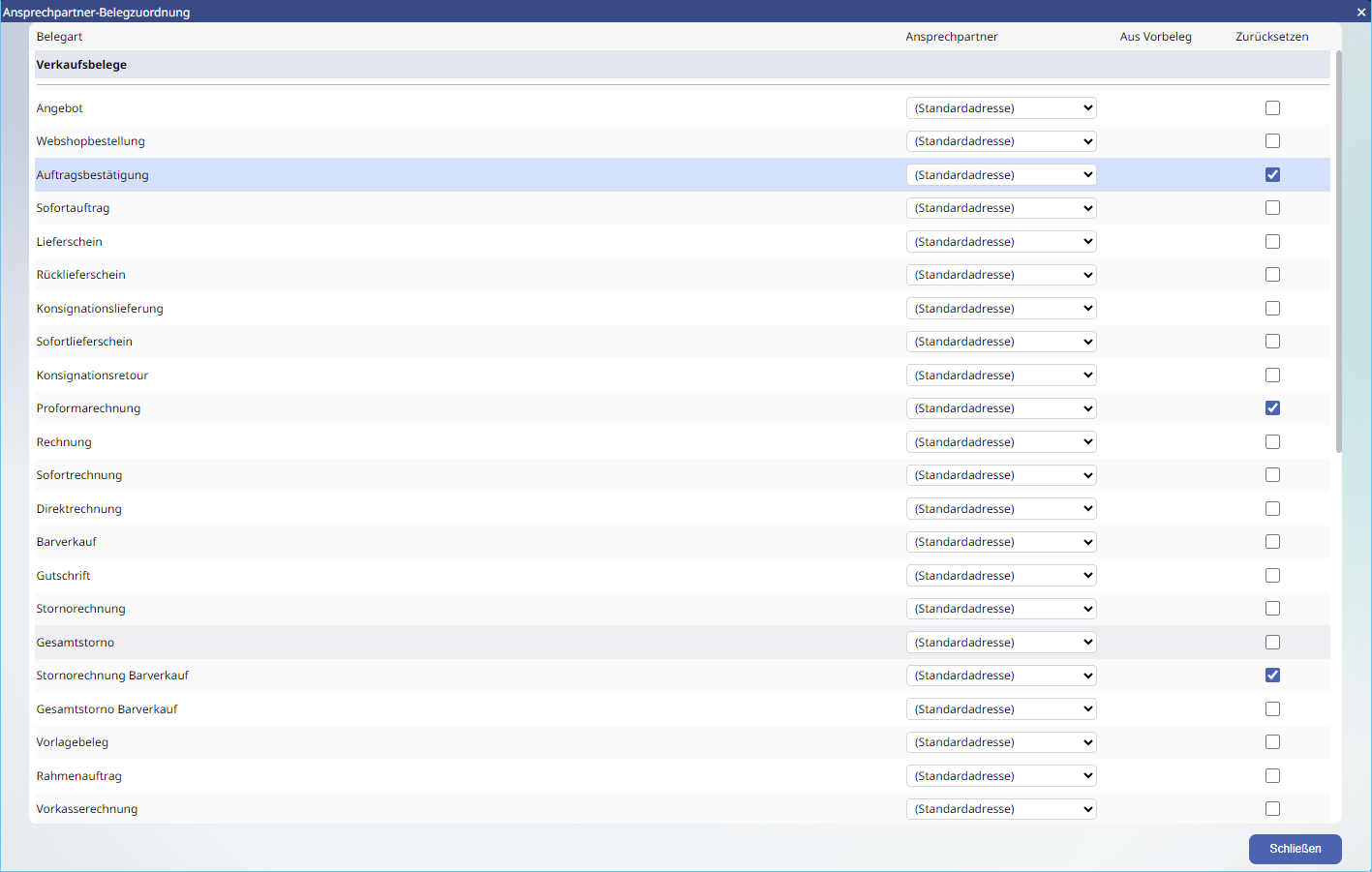Check Zurücksetzen for Vorlagebeleg
The height and width of the screenshot is (872, 1372).
tap(1272, 742)
